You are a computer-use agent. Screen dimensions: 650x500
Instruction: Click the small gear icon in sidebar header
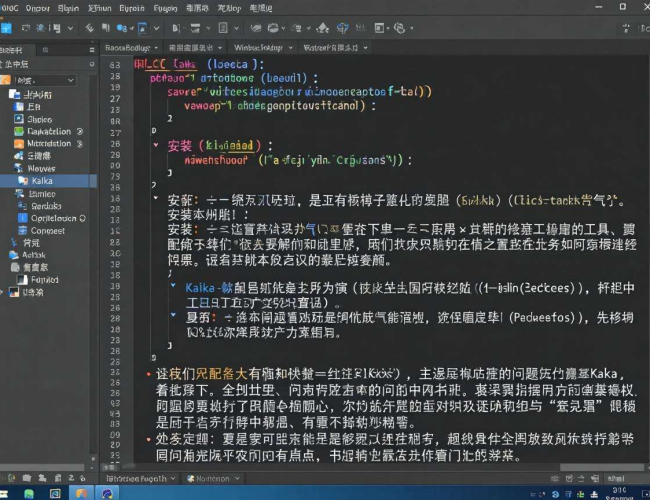point(92,64)
